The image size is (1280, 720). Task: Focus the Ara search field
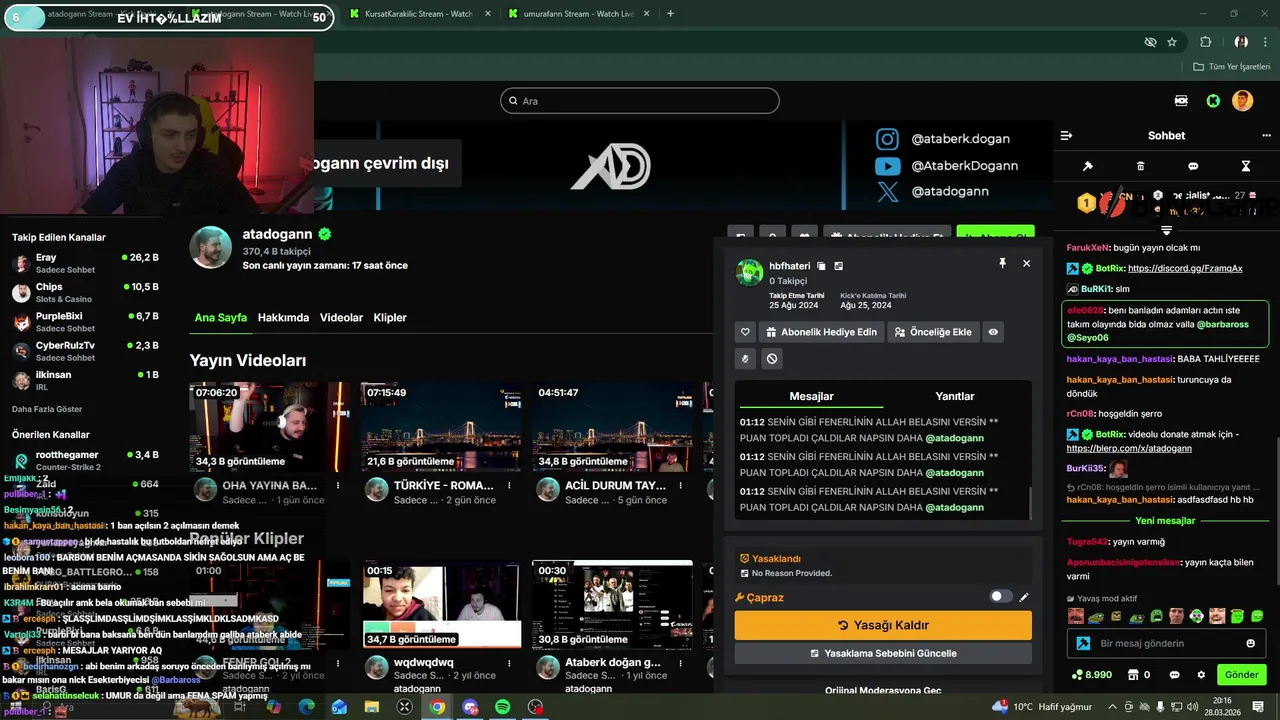640,101
